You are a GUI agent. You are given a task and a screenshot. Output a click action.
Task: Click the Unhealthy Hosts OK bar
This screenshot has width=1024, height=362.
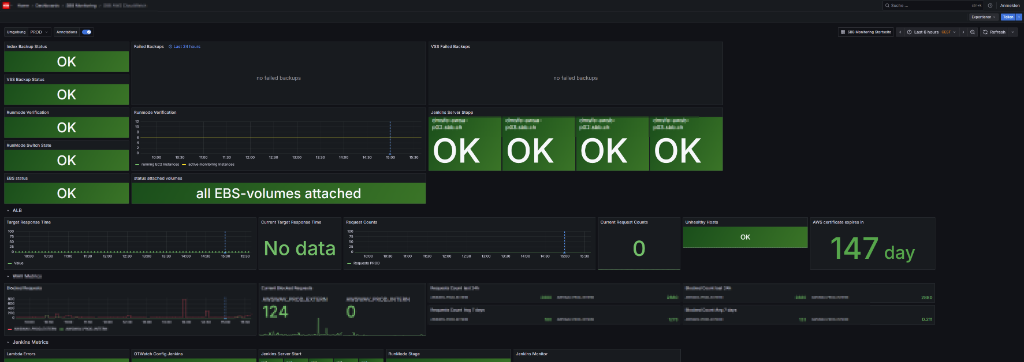tap(745, 237)
